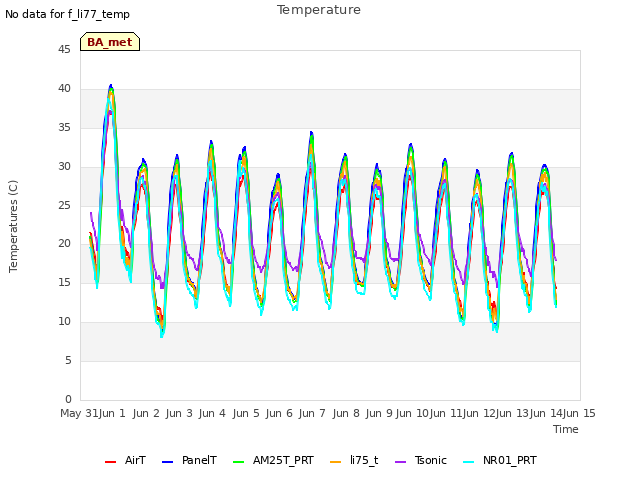Click the blue PanelT color swatch
The image size is (640, 480).
click(167, 462)
